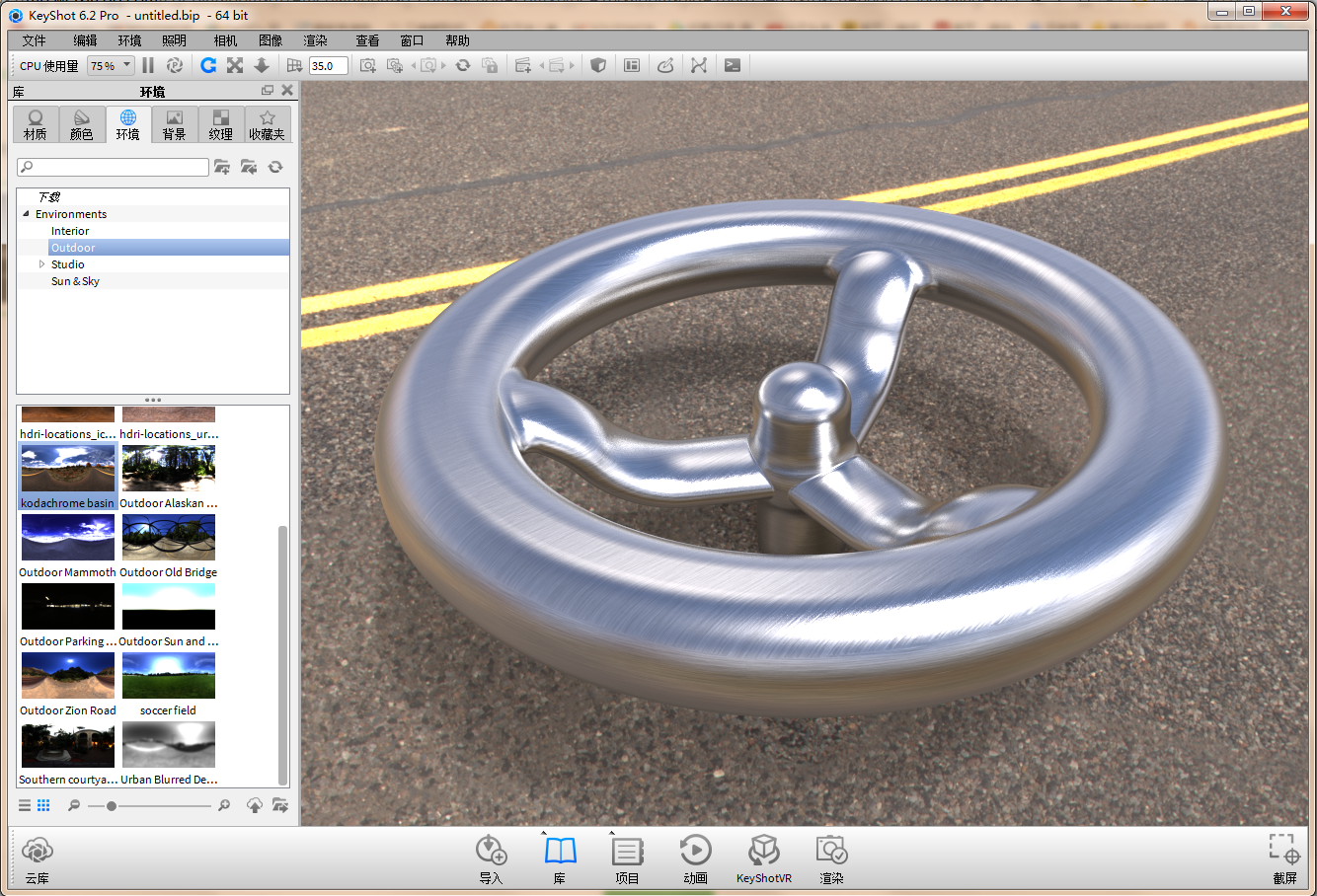This screenshot has width=1317, height=896.
Task: Click the 导入 import icon
Action: pyautogui.click(x=491, y=859)
